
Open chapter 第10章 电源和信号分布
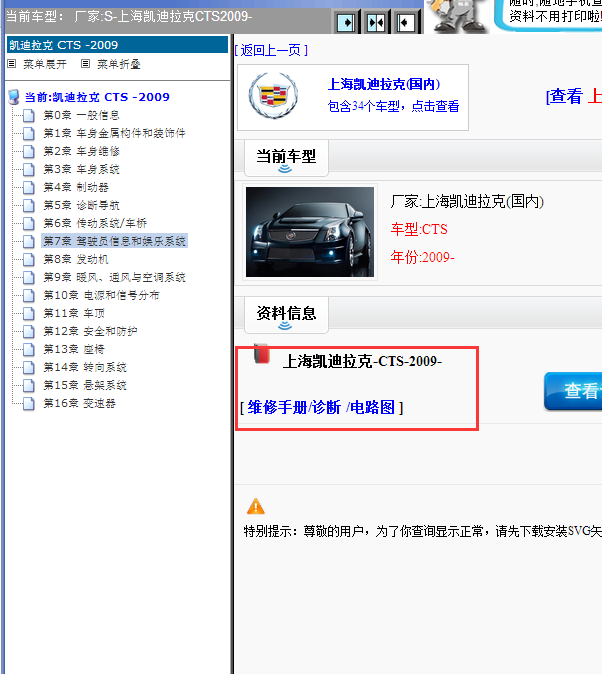click(x=101, y=295)
